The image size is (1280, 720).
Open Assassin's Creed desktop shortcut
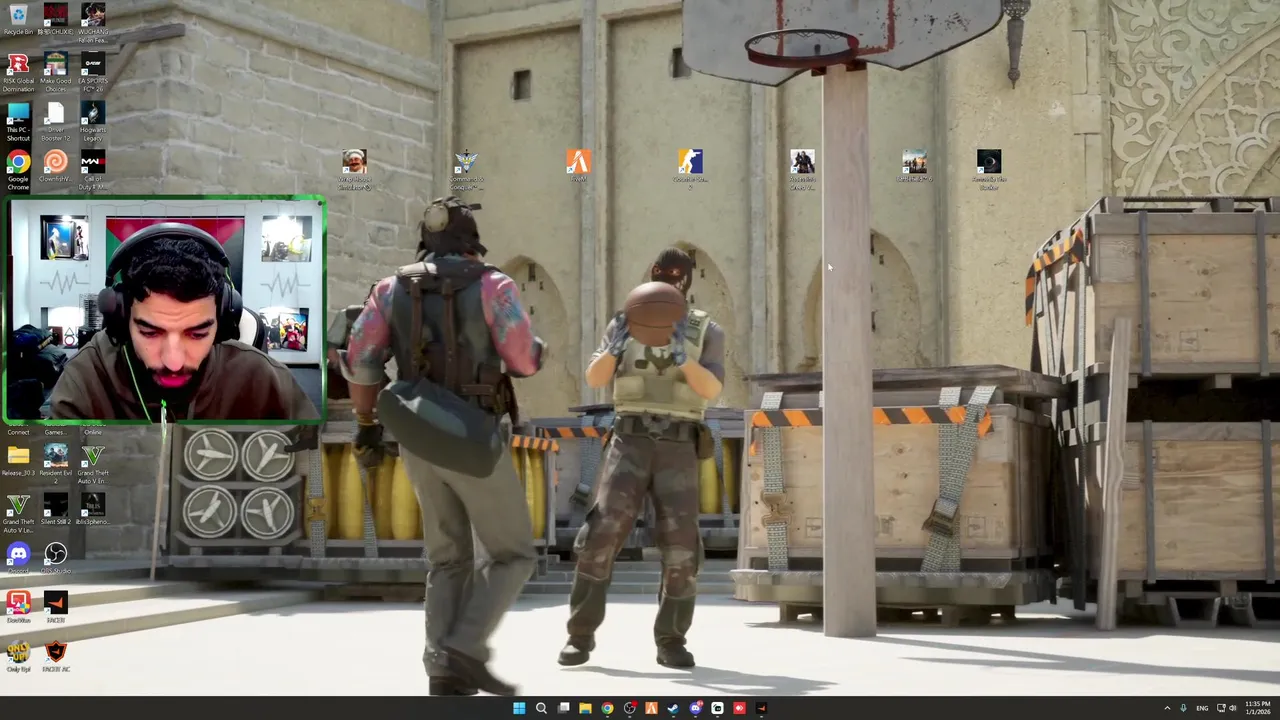(802, 169)
